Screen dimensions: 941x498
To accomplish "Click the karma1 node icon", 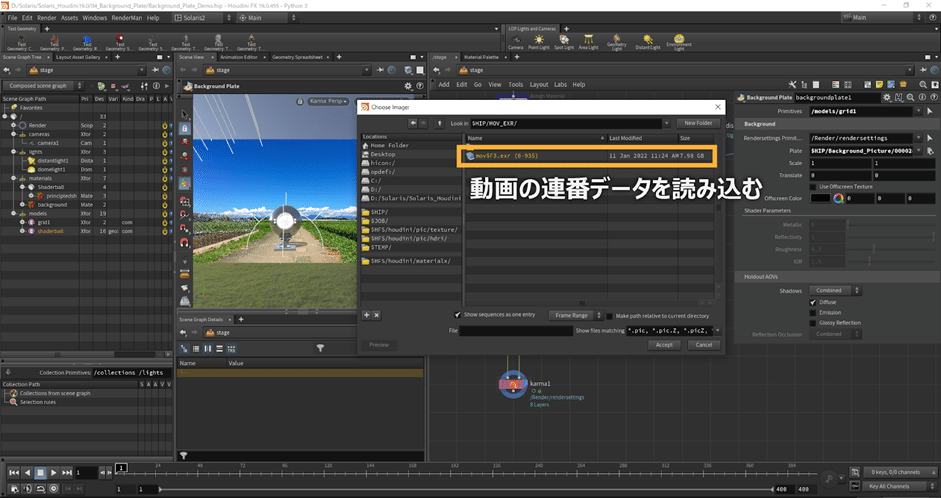I will (512, 383).
